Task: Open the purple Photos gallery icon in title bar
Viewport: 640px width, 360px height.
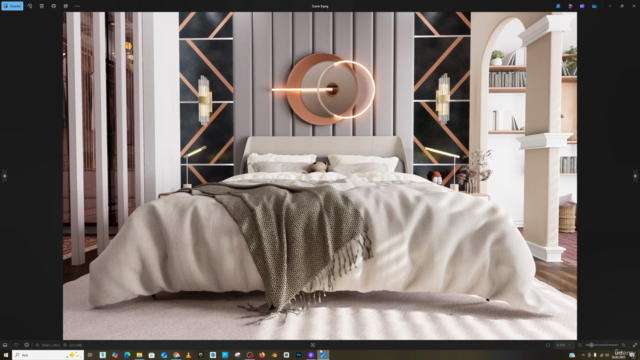Action: pos(582,6)
